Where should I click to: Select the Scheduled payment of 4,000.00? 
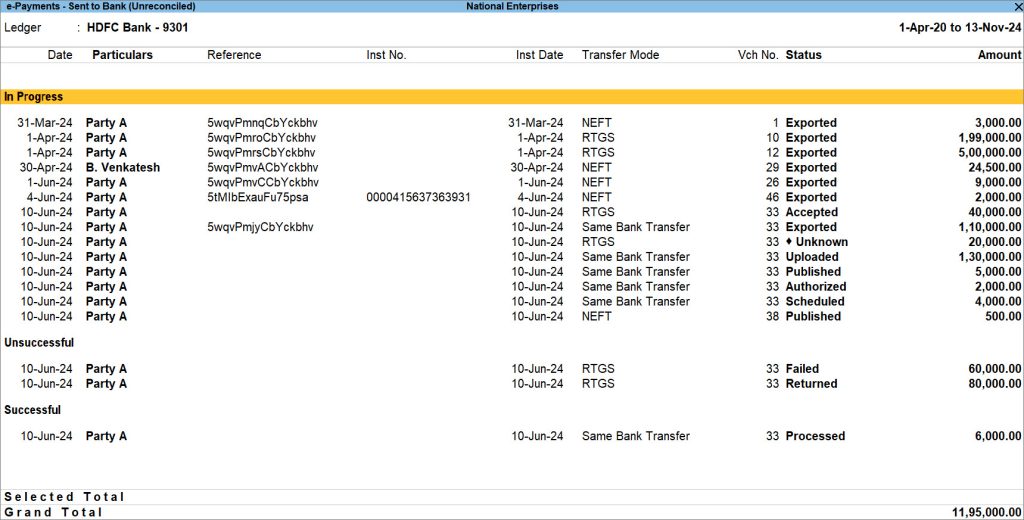(x=815, y=301)
